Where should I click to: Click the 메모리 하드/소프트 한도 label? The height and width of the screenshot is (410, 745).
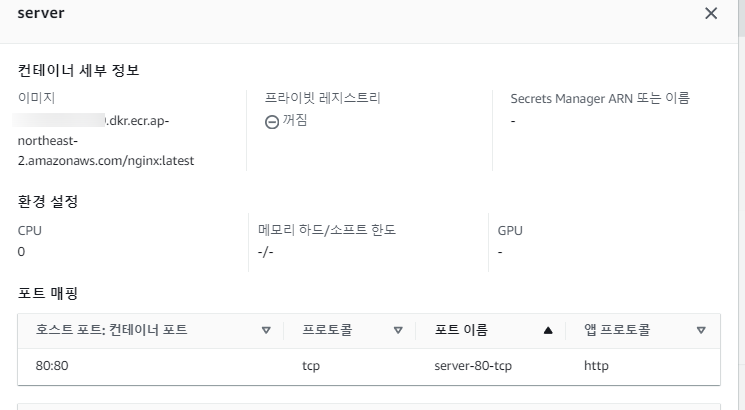[327, 230]
